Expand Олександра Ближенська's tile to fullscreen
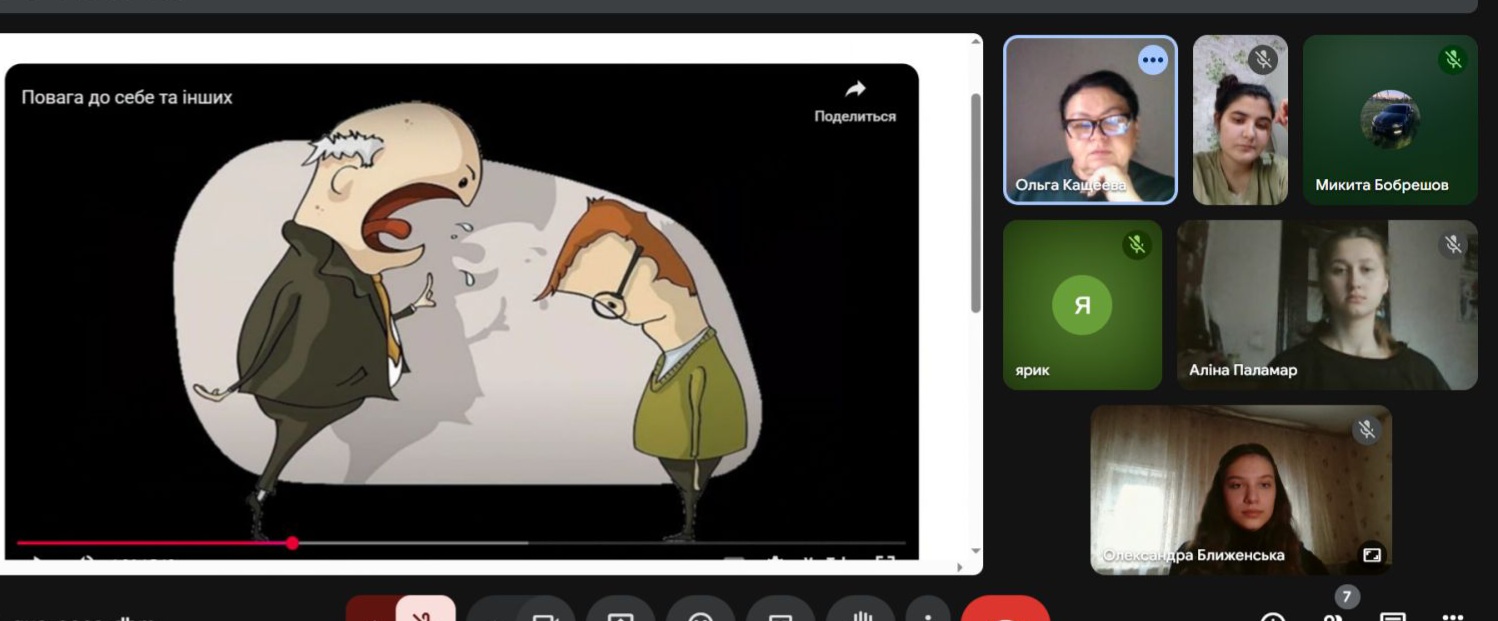The height and width of the screenshot is (621, 1498). pos(1371,554)
